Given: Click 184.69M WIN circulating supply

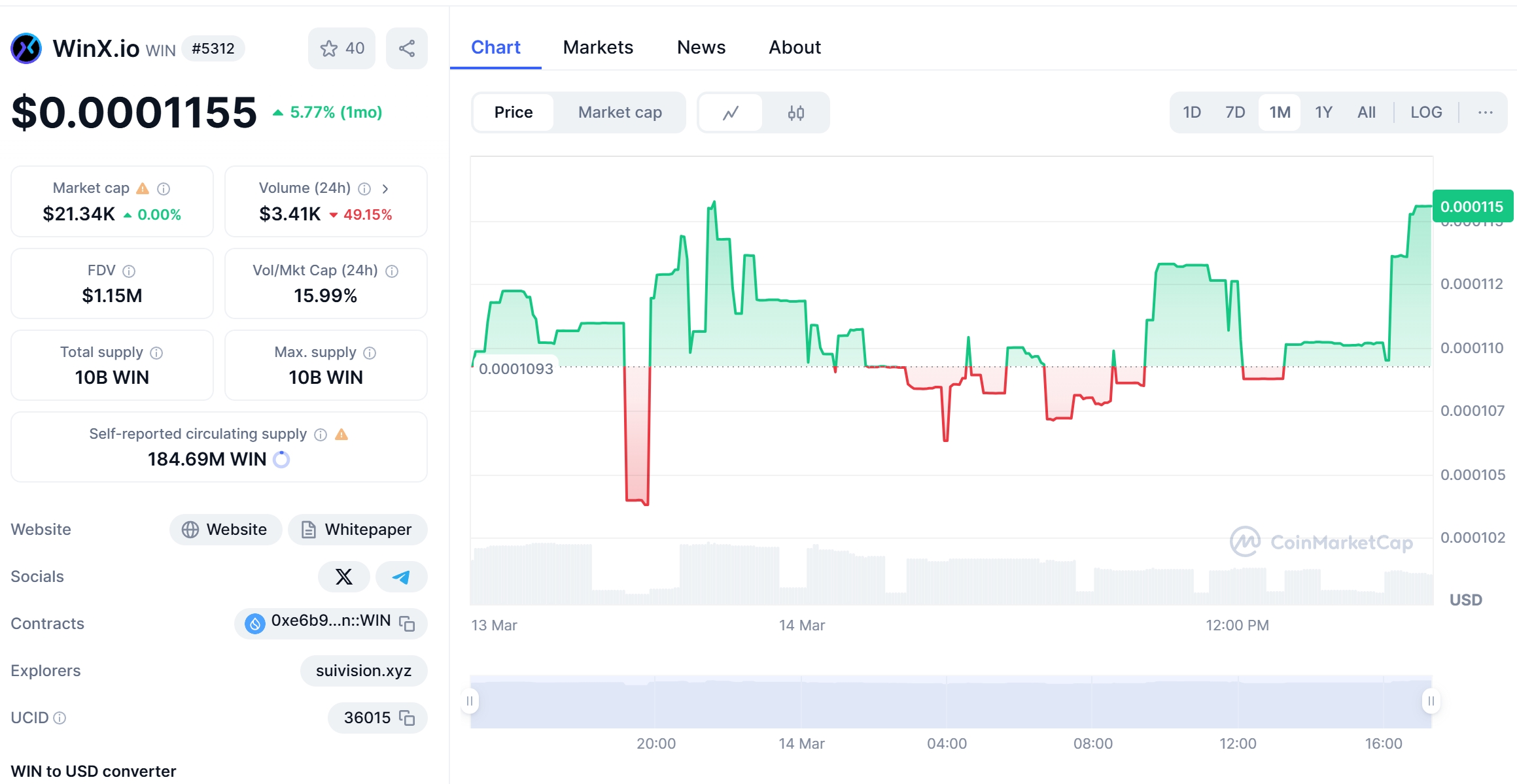Looking at the screenshot, I should tap(207, 459).
